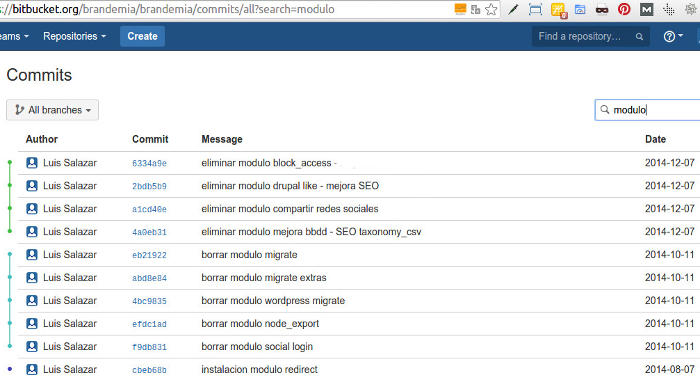Click message 'eliminar modulo drupal like - mejora SEO'
The image size is (700, 380).
pyautogui.click(x=290, y=186)
